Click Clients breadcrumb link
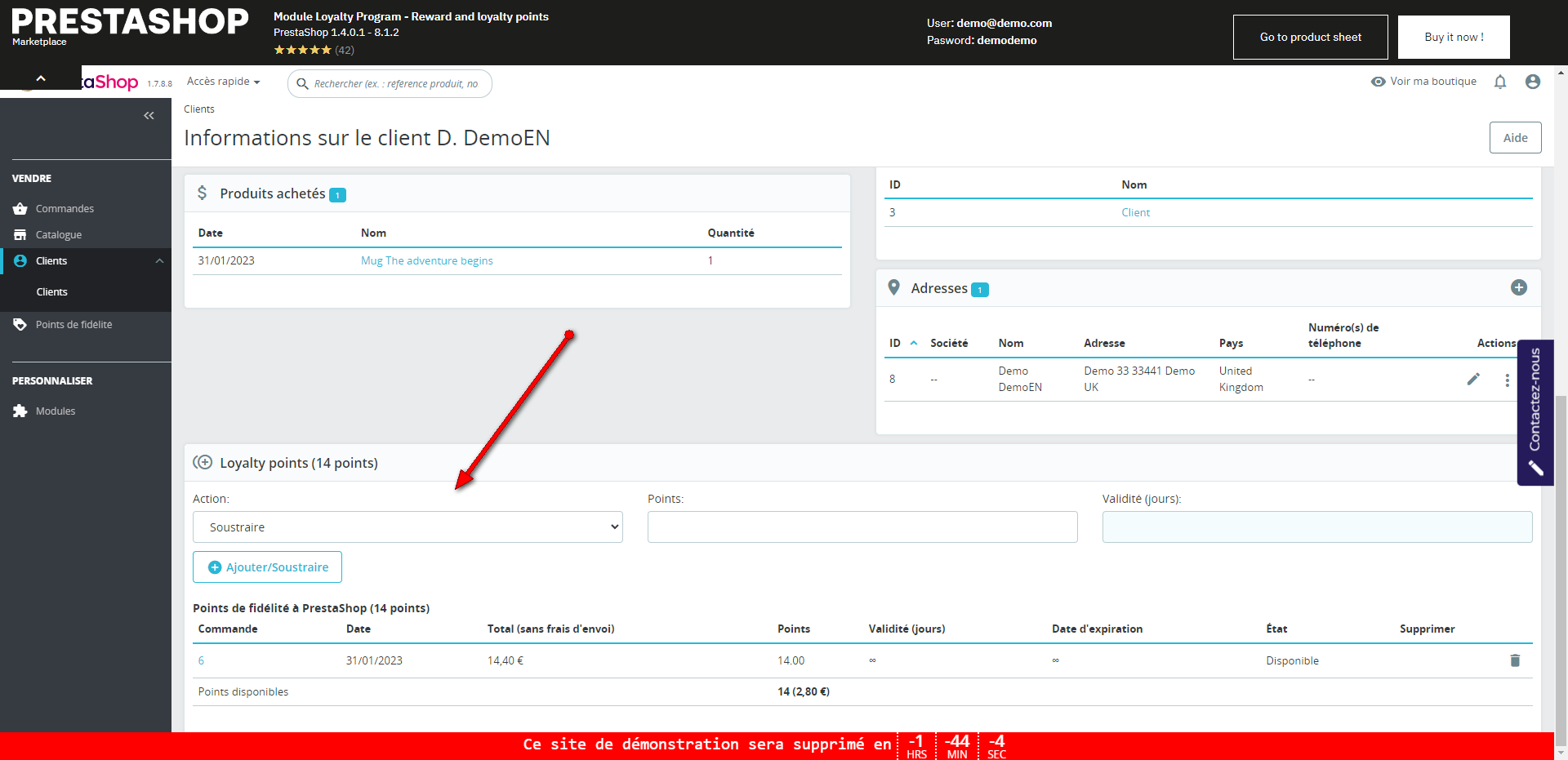This screenshot has width=1568, height=760. tap(199, 109)
